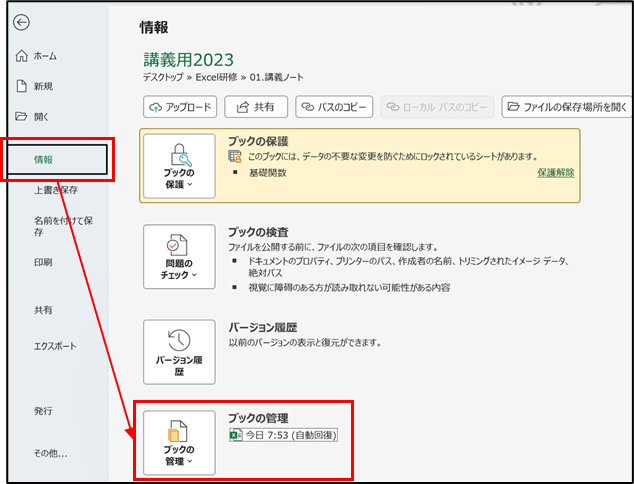
Task: Open the ブックの管理 dropdown button
Action: point(179,443)
